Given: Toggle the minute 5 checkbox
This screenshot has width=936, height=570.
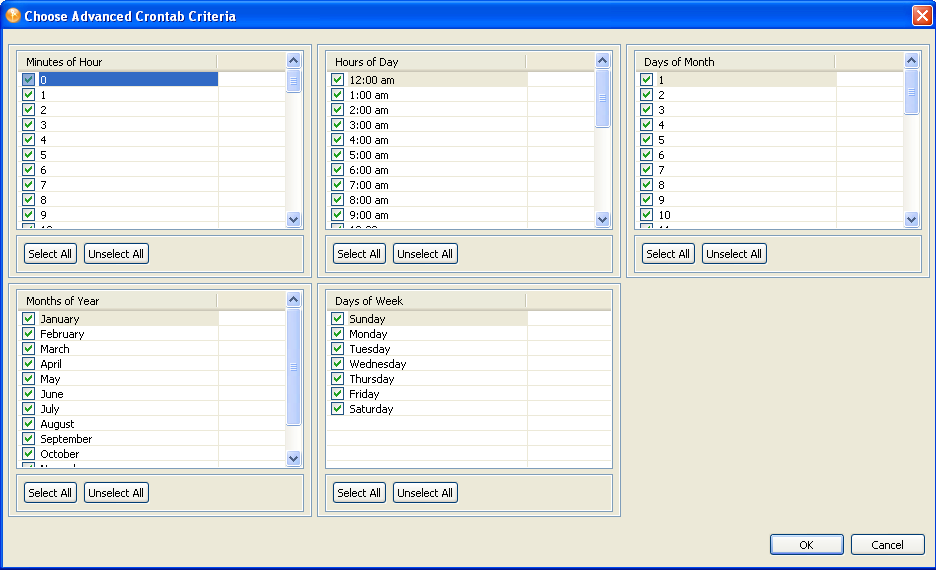Looking at the screenshot, I should click(x=28, y=155).
